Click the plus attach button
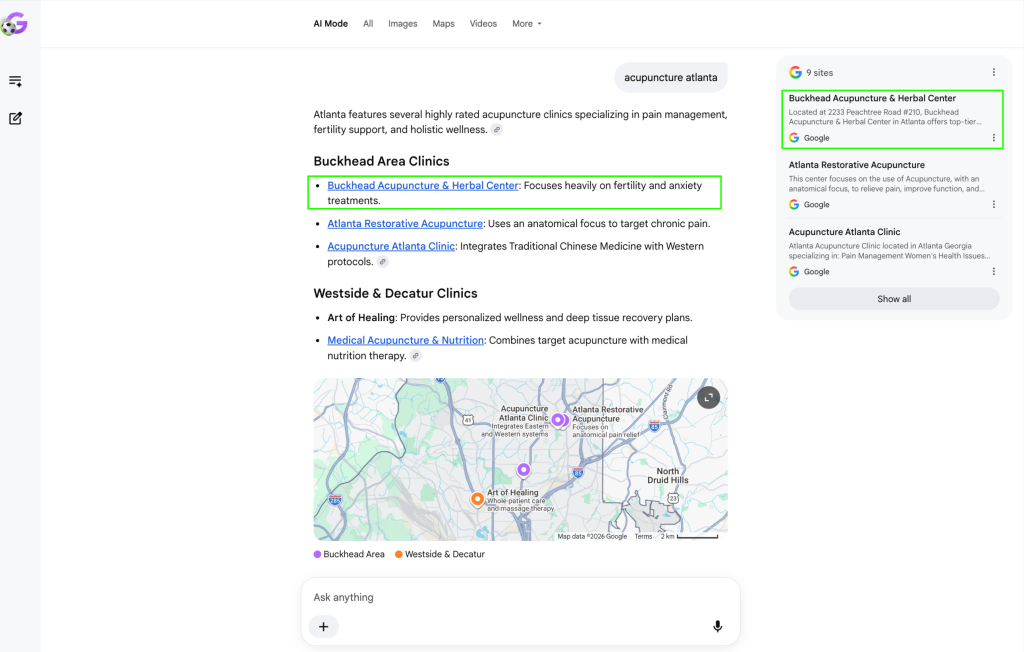The image size is (1024, 652). point(323,627)
